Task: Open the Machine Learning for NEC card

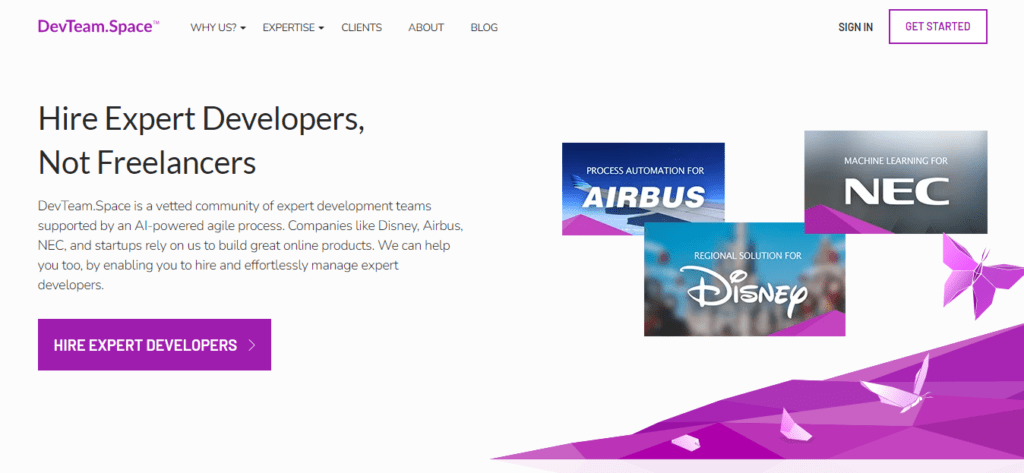Action: tap(895, 182)
